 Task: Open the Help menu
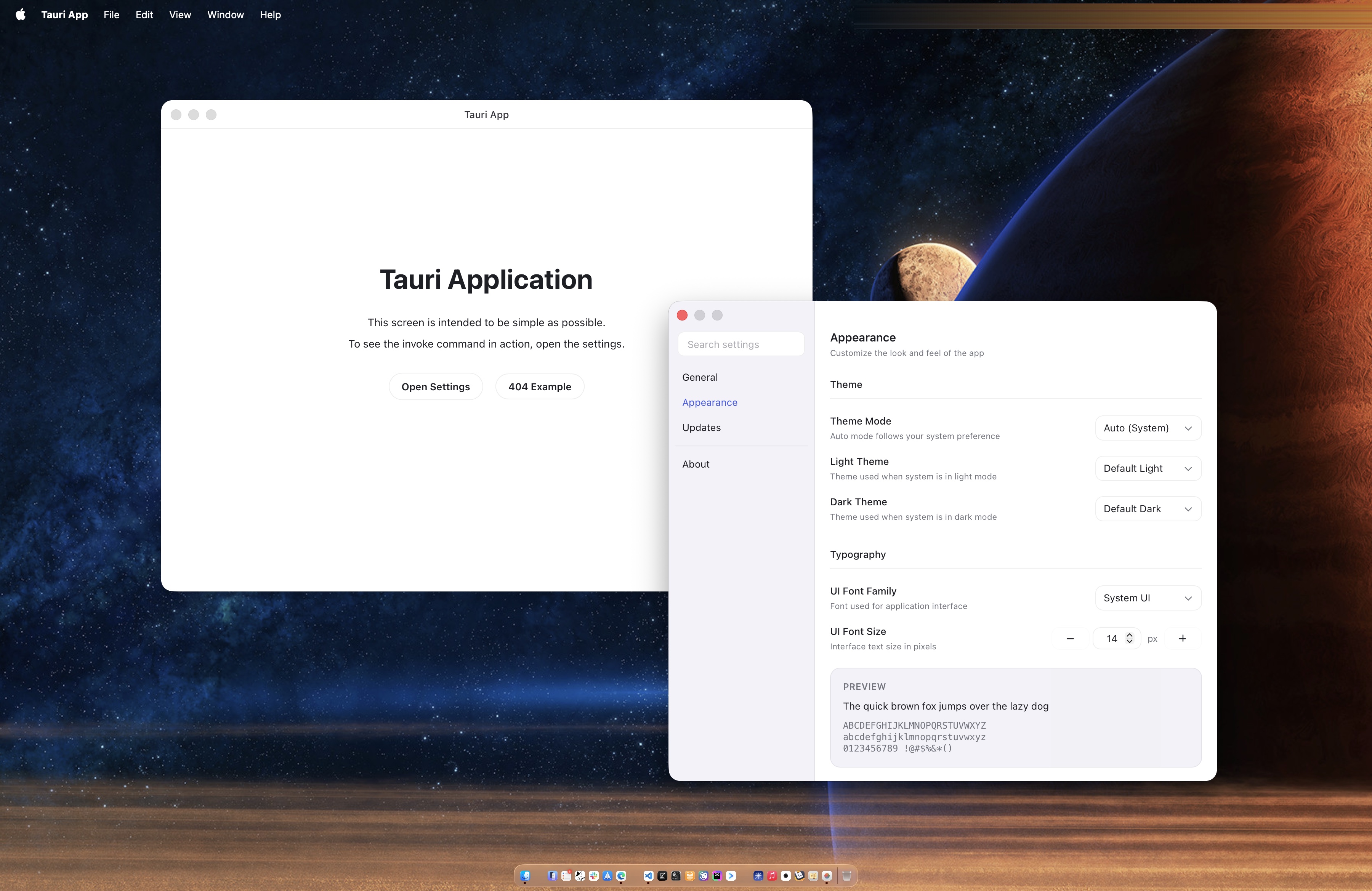pyautogui.click(x=270, y=14)
